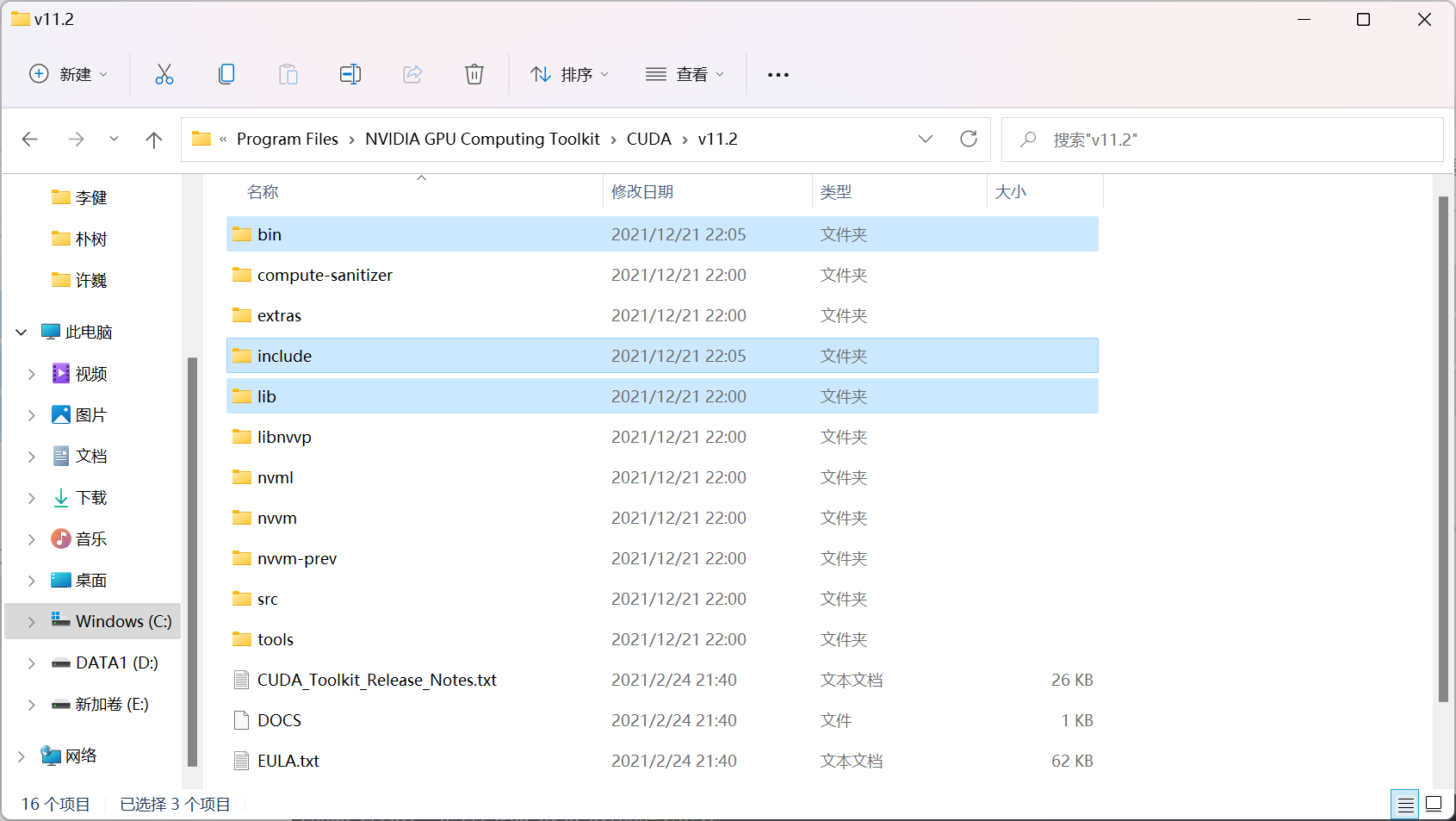Screen dimensions: 1456x821
Task: Click the NVIDIA GPU Computing Toolkit breadcrumb
Action: tap(482, 139)
